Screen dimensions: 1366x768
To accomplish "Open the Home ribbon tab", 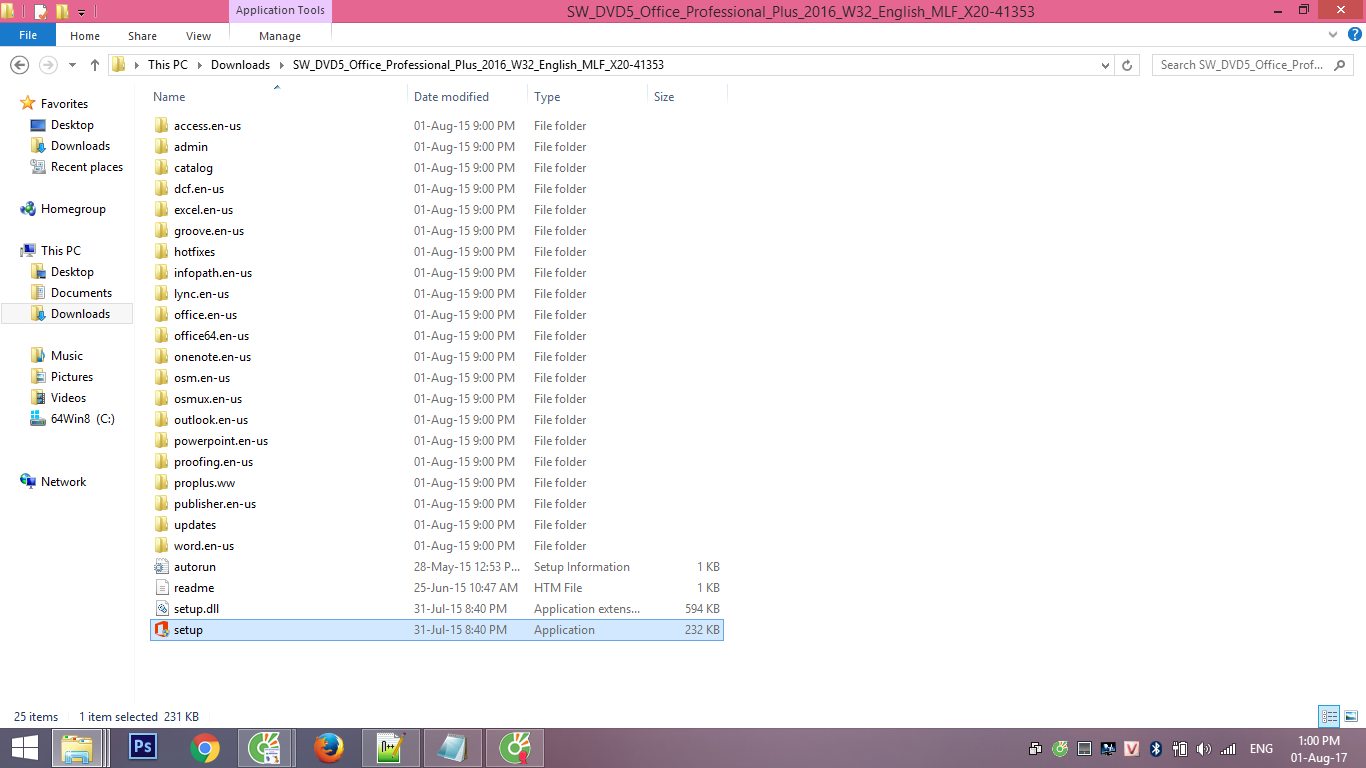I will tap(85, 36).
